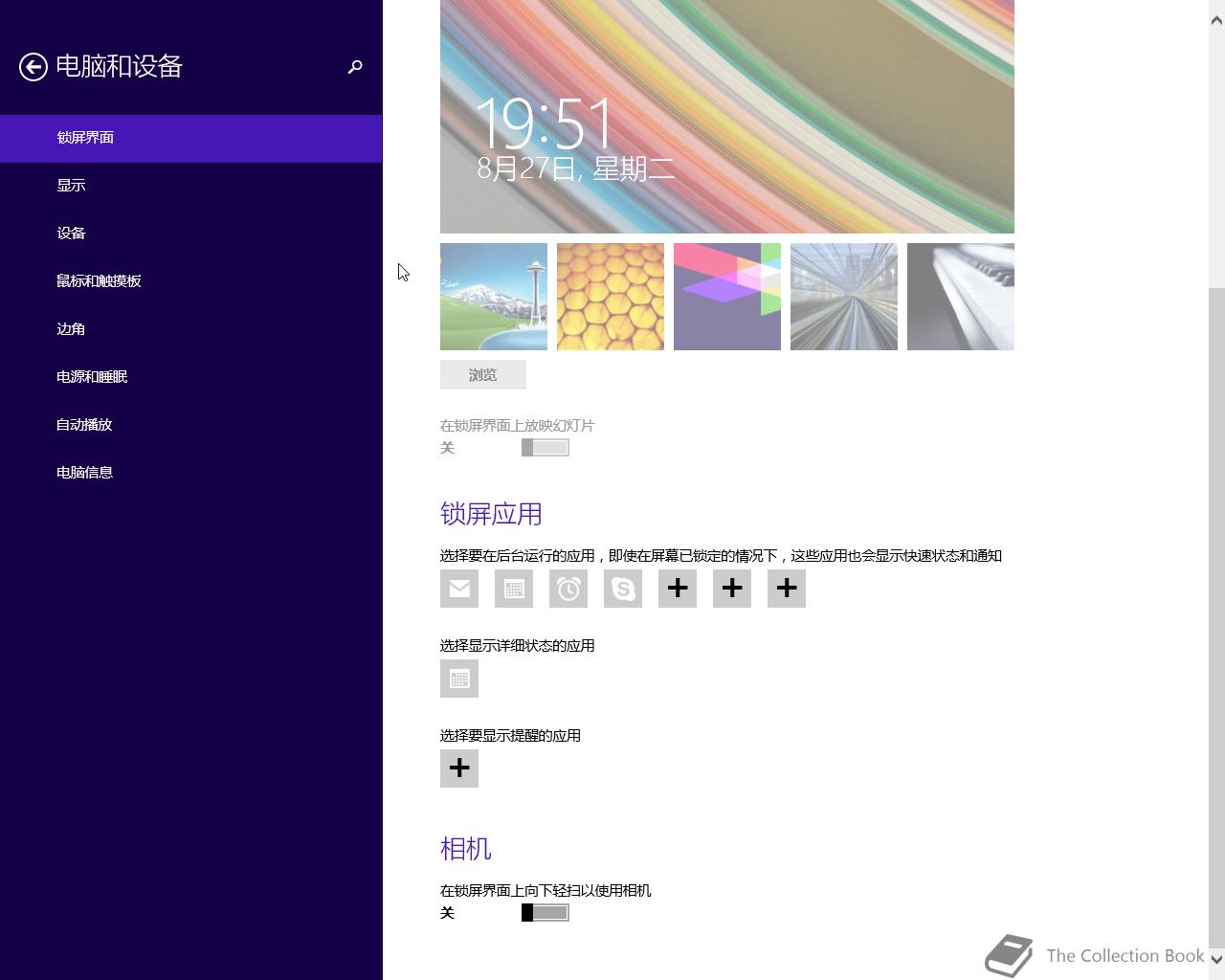Click the lock screen preview image
The width and height of the screenshot is (1225, 980).
pos(727,117)
